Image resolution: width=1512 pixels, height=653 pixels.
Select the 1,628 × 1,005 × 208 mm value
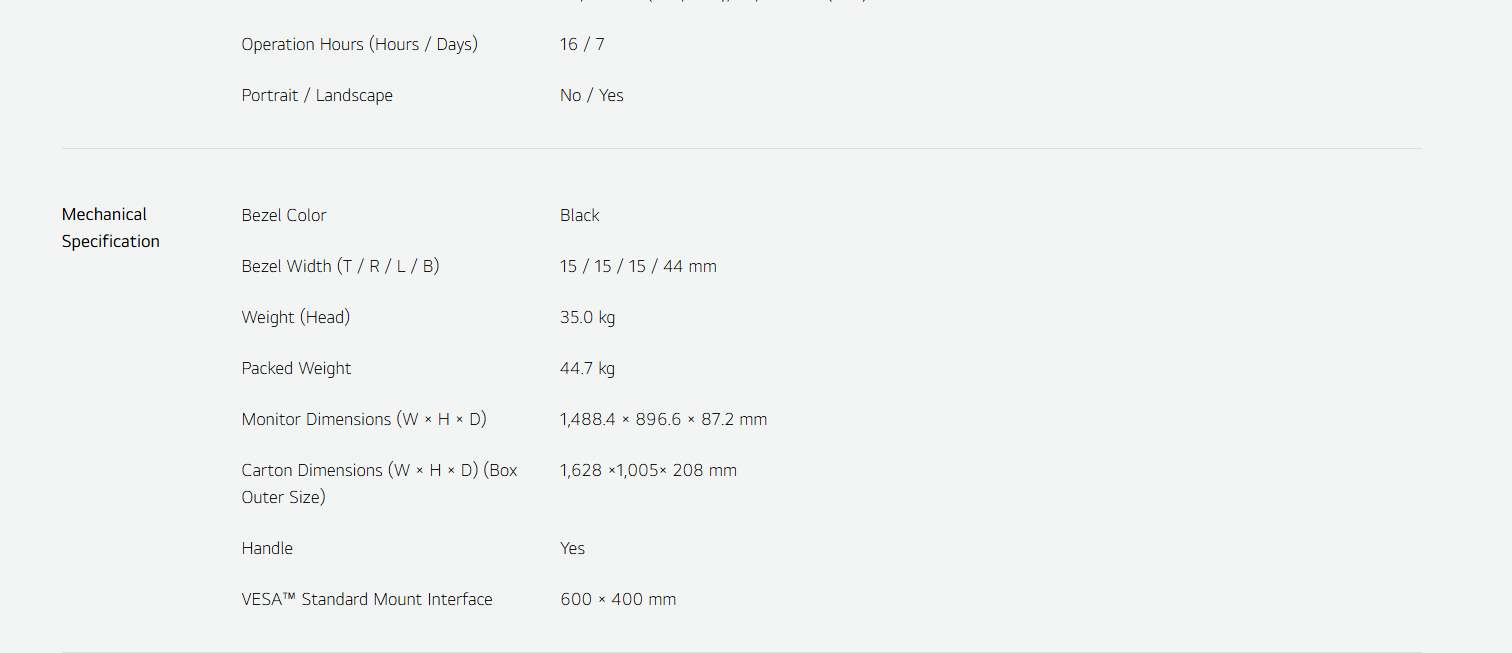click(648, 471)
